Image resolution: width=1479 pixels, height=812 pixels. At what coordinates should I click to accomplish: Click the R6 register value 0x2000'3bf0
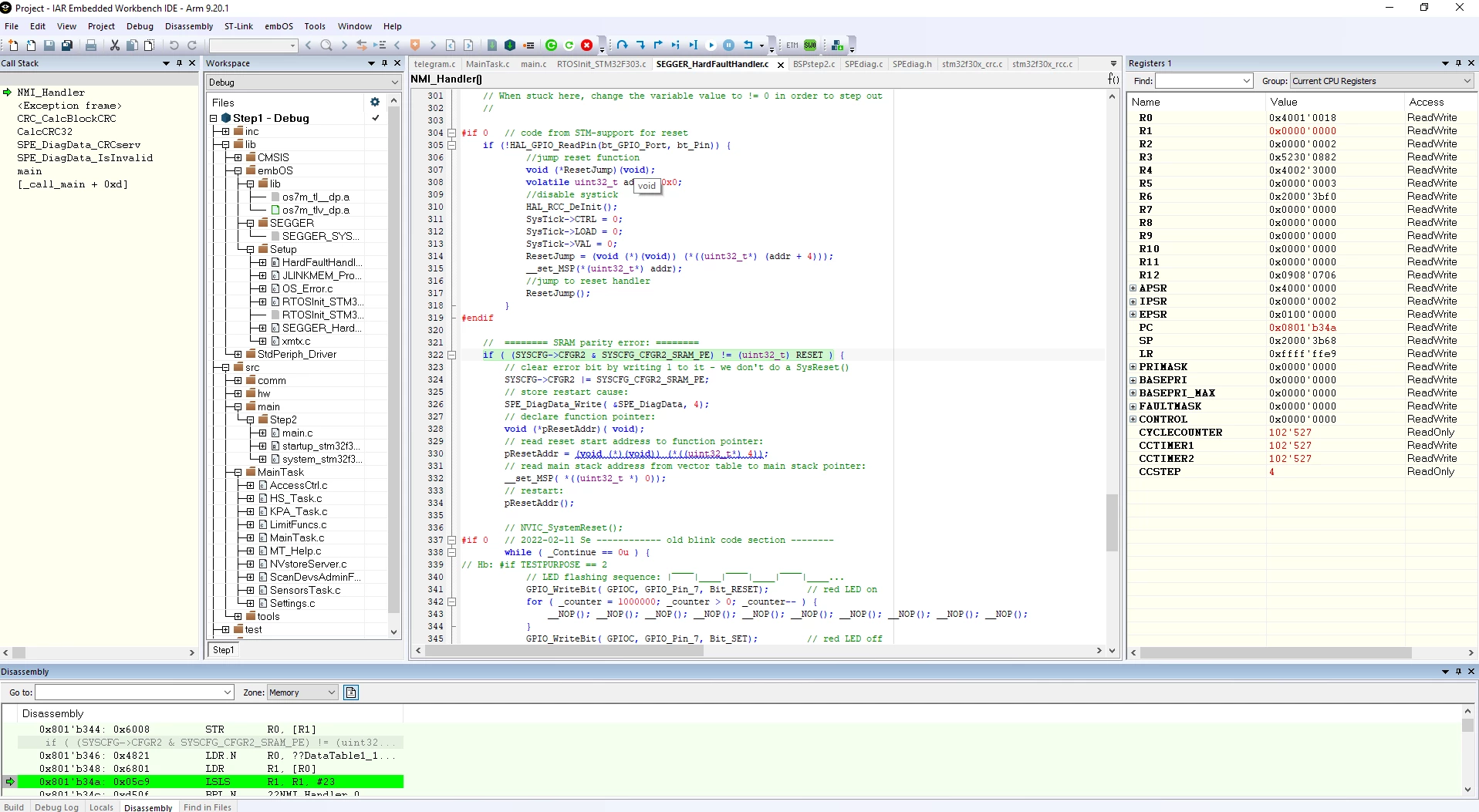1303,197
